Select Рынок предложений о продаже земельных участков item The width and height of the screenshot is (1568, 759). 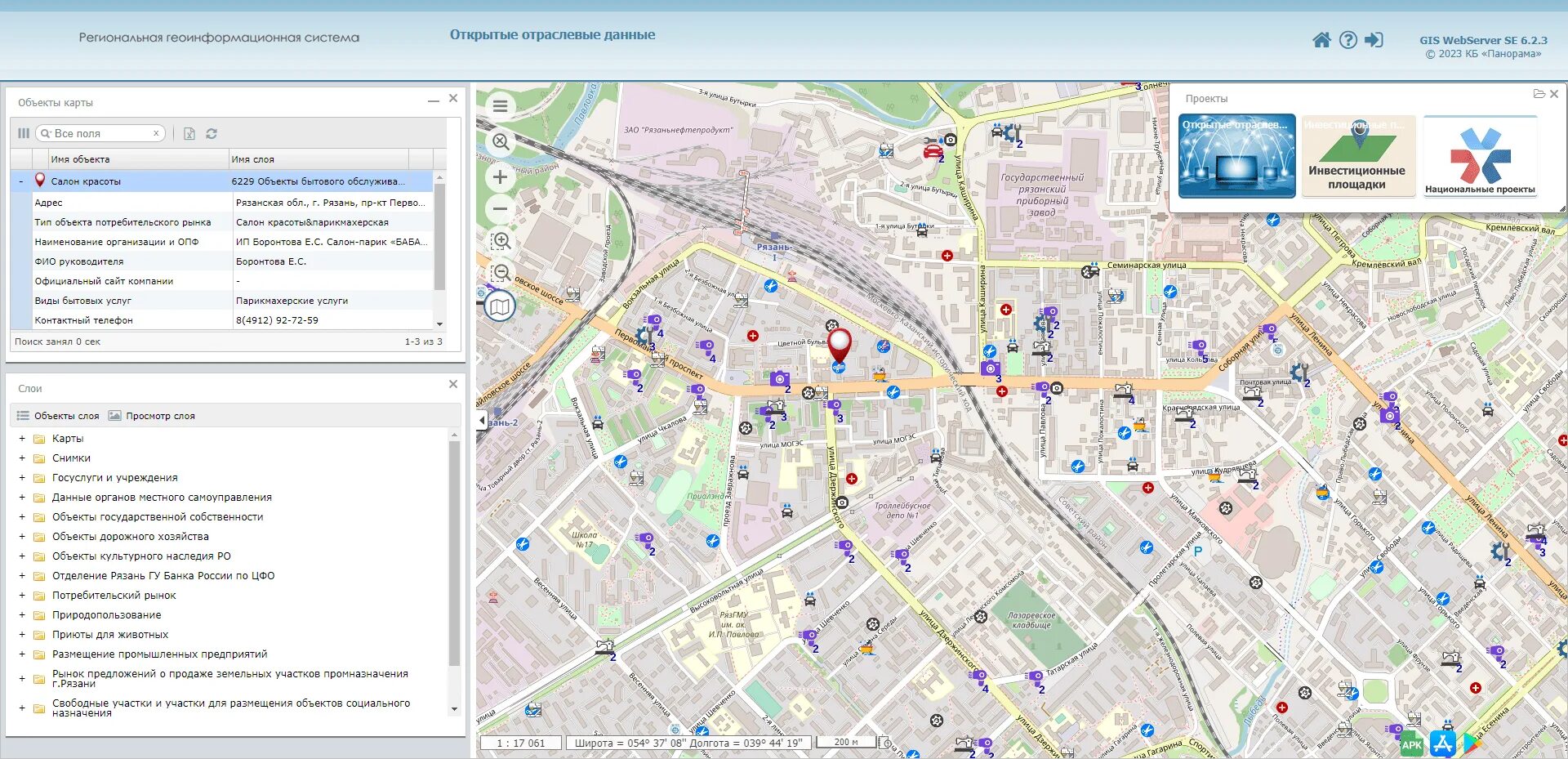(230, 679)
